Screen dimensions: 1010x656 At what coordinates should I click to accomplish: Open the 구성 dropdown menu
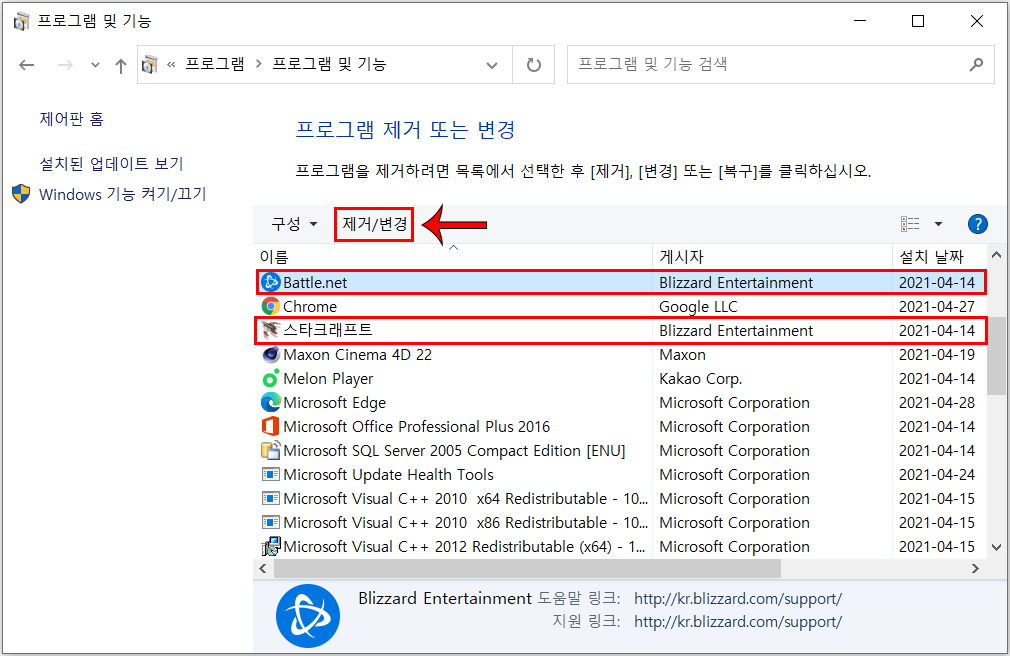(x=294, y=224)
